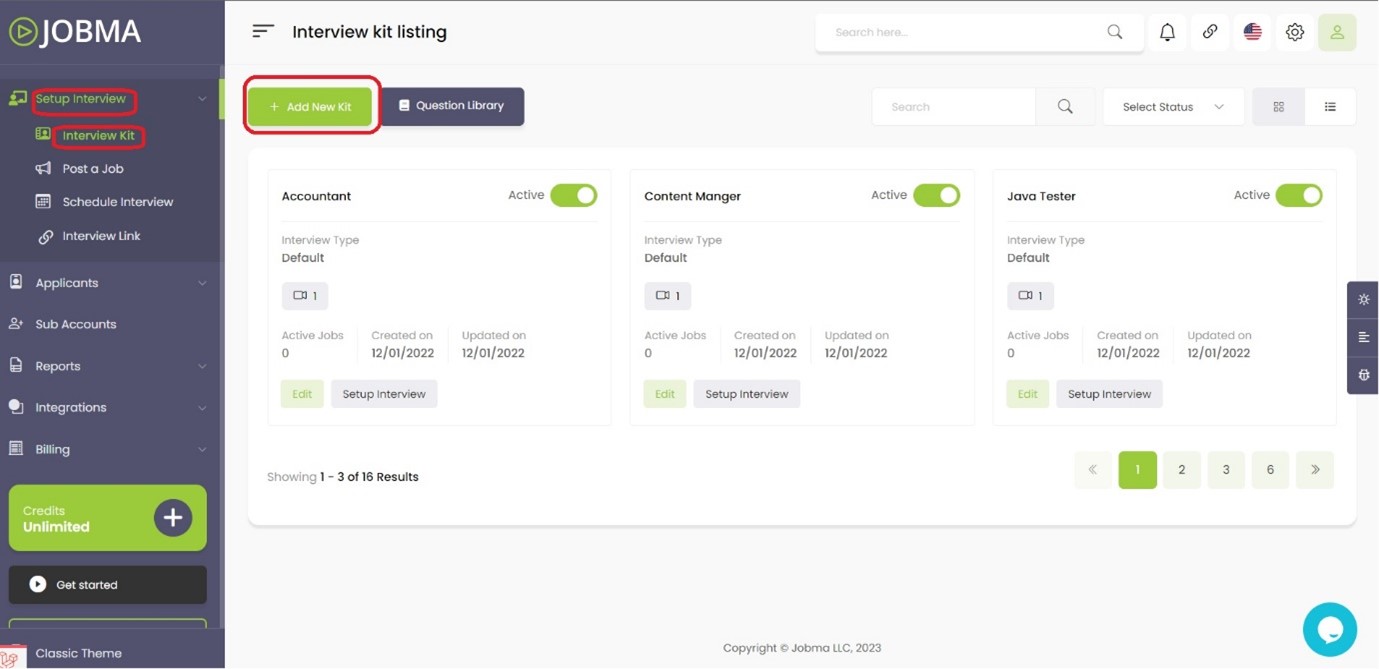This screenshot has height=669, width=1379.
Task: Click the Applicants sidebar icon
Action: coord(16,283)
